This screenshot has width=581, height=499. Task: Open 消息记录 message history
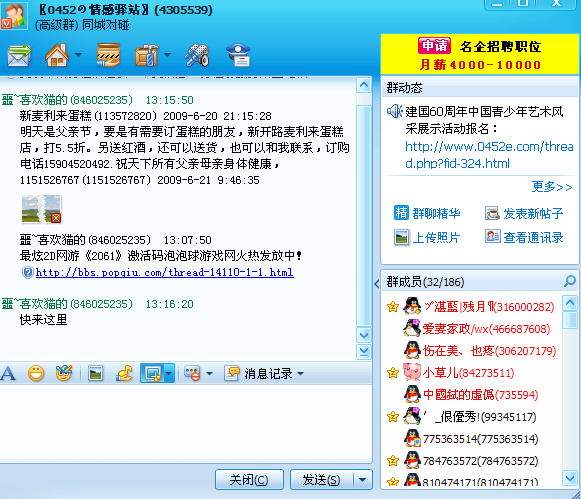[259, 373]
